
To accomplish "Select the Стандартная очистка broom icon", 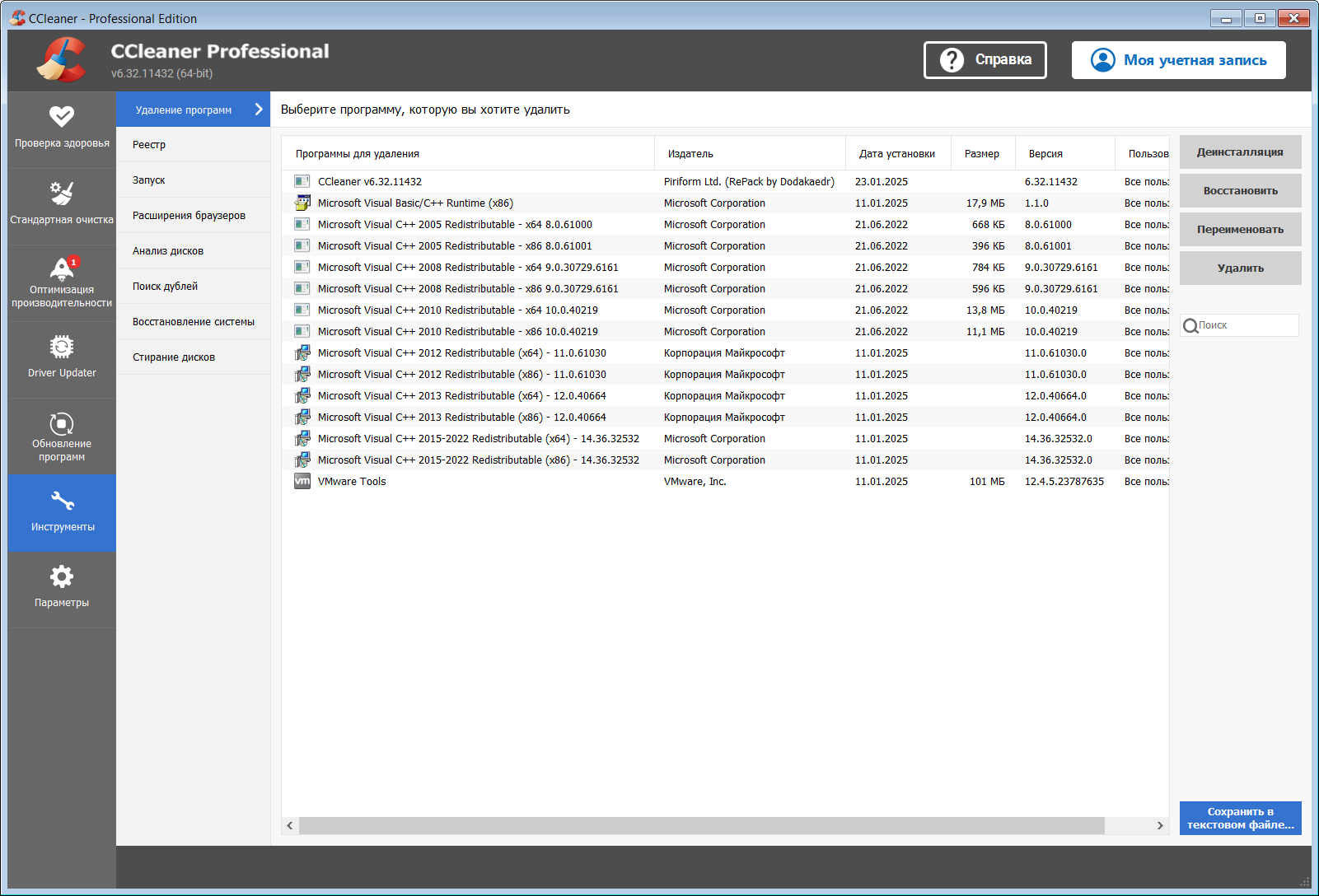I will pos(62,193).
